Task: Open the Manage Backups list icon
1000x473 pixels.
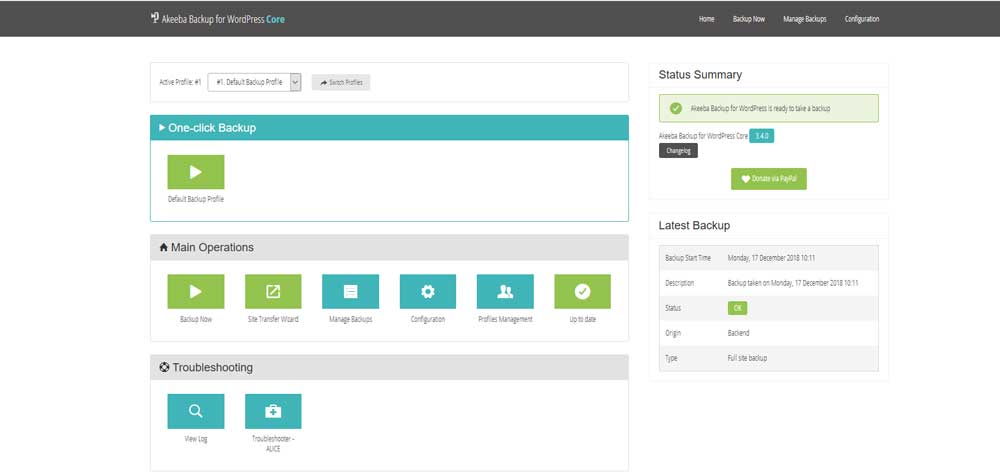Action: point(350,291)
